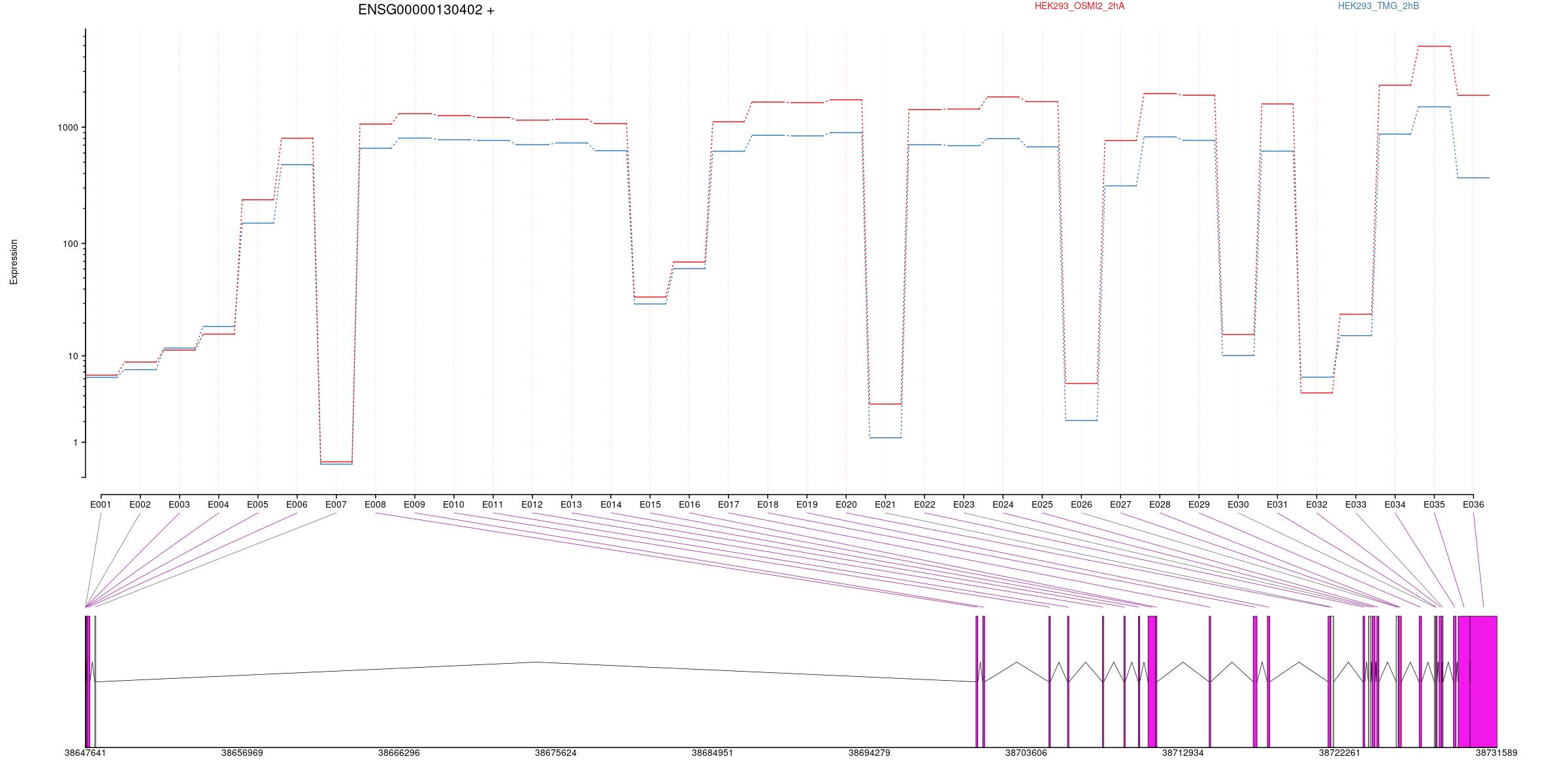1568x784 pixels.
Task: Click the ENSG00000130402 + plot title
Action: pyautogui.click(x=426, y=10)
